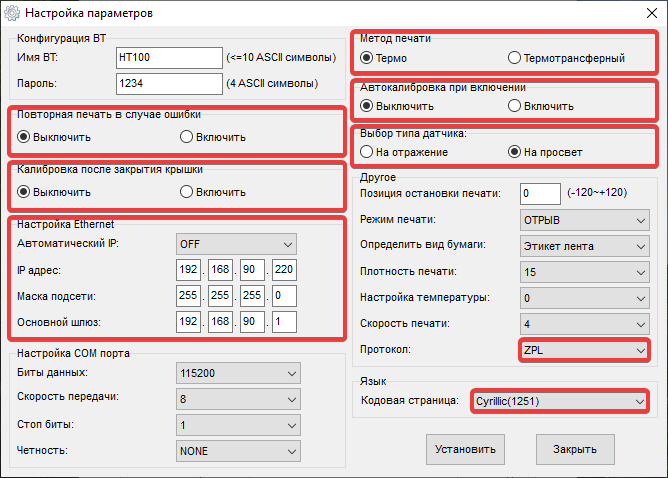Click the settings gear icon in title bar
The image size is (668, 478).
(12, 13)
